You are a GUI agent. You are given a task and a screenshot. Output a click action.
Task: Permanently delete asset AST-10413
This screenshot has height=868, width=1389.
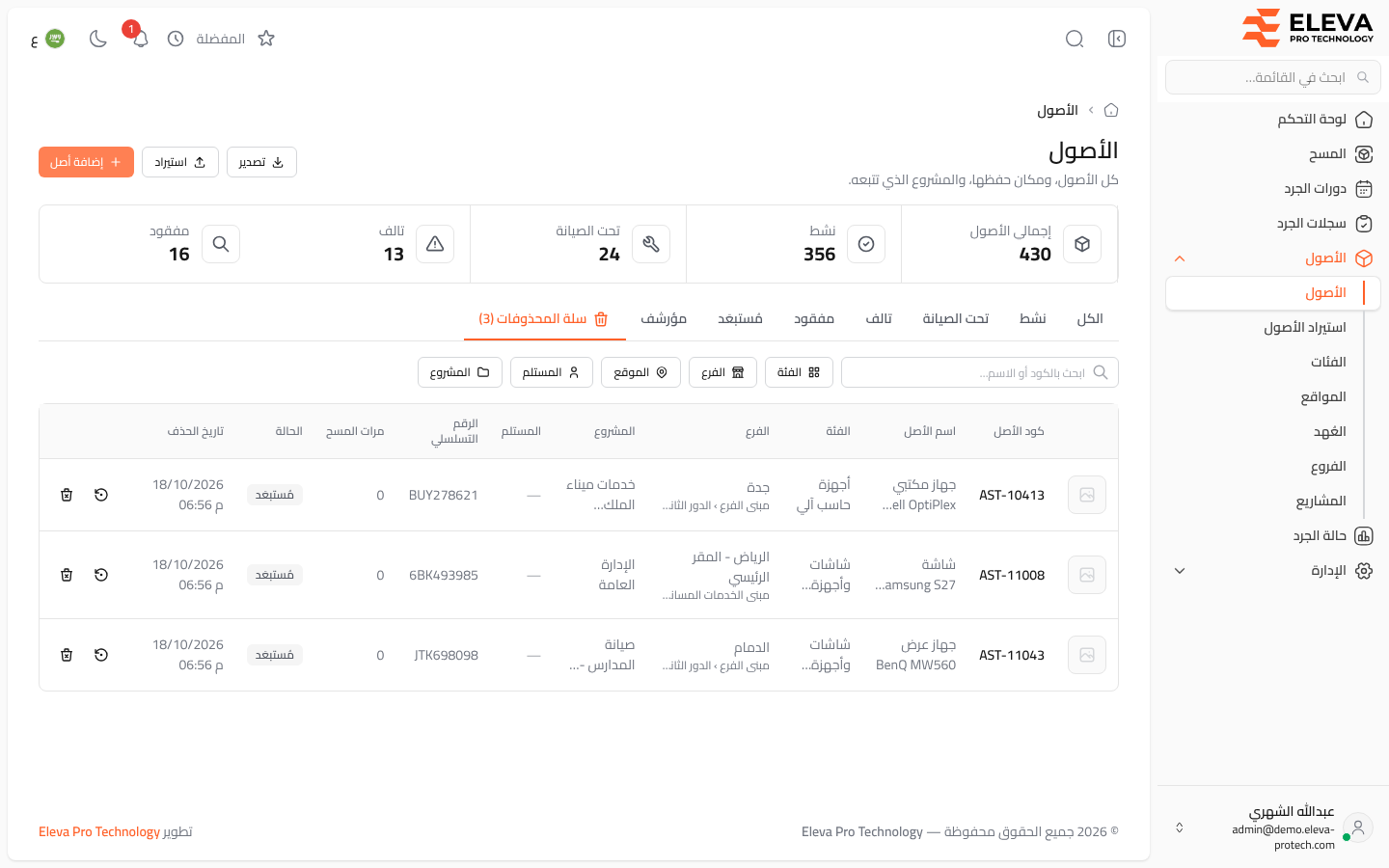(x=67, y=495)
